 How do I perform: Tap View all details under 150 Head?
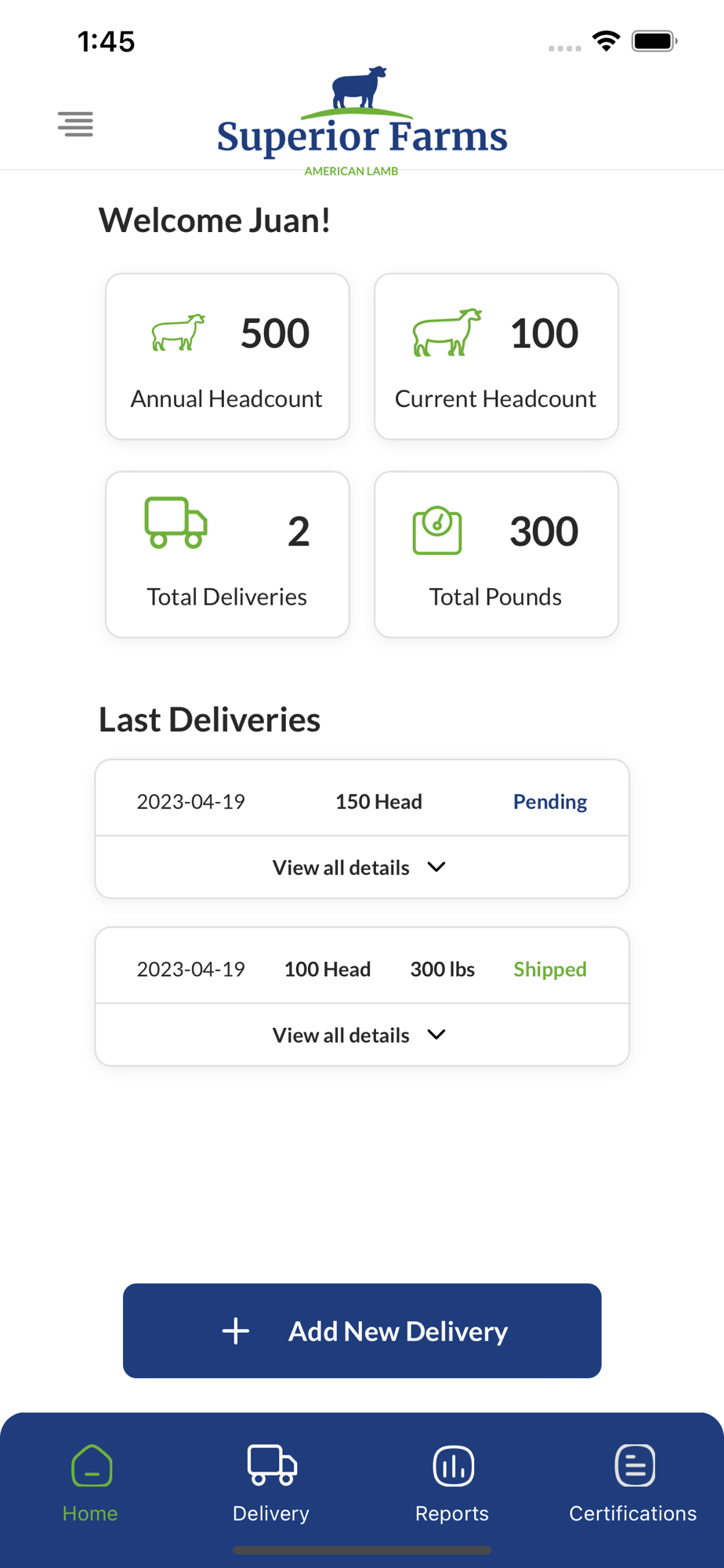tap(341, 868)
